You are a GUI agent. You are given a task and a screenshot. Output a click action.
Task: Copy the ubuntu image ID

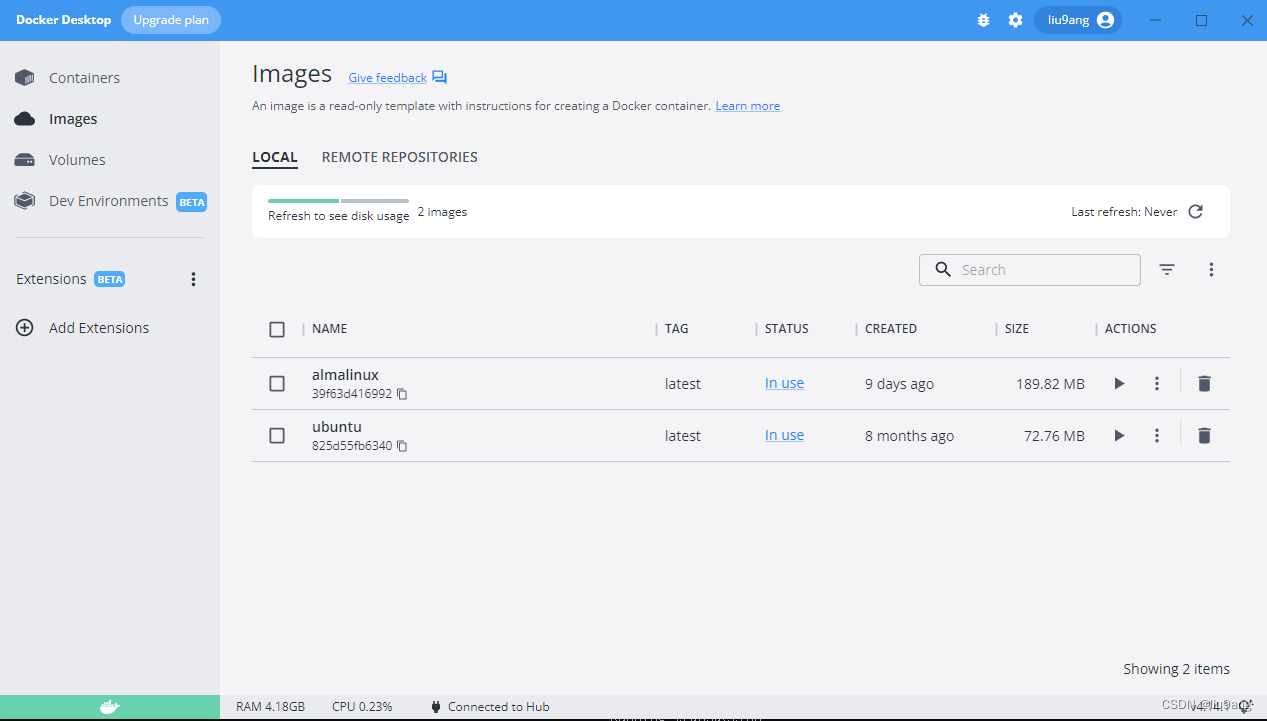(402, 446)
